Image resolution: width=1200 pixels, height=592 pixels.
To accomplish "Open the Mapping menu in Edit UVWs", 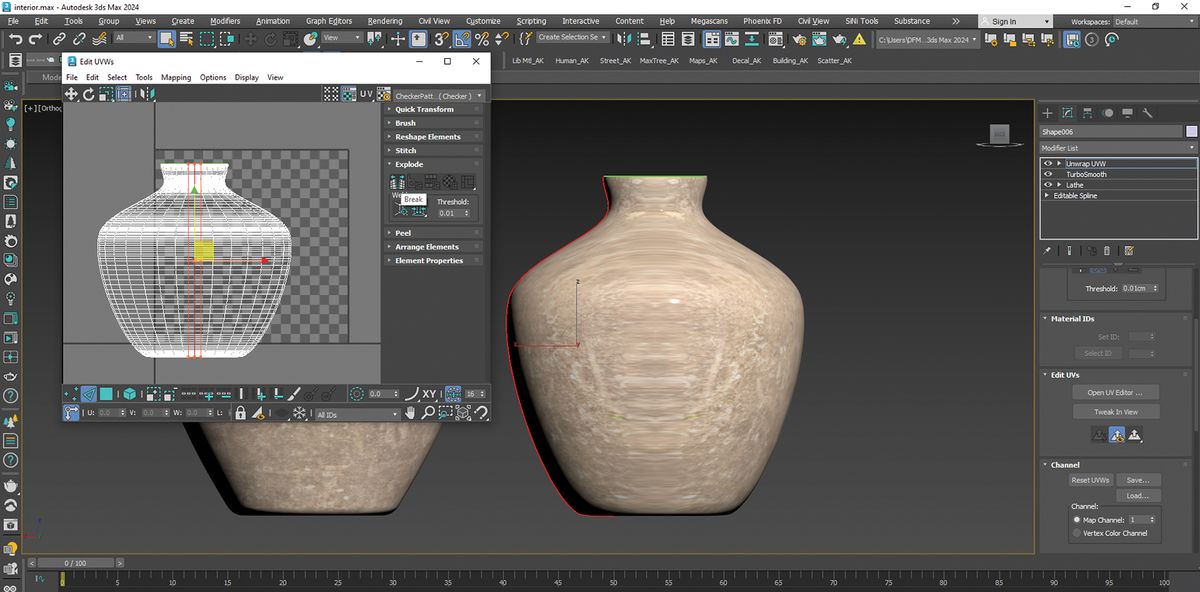I will (x=176, y=77).
